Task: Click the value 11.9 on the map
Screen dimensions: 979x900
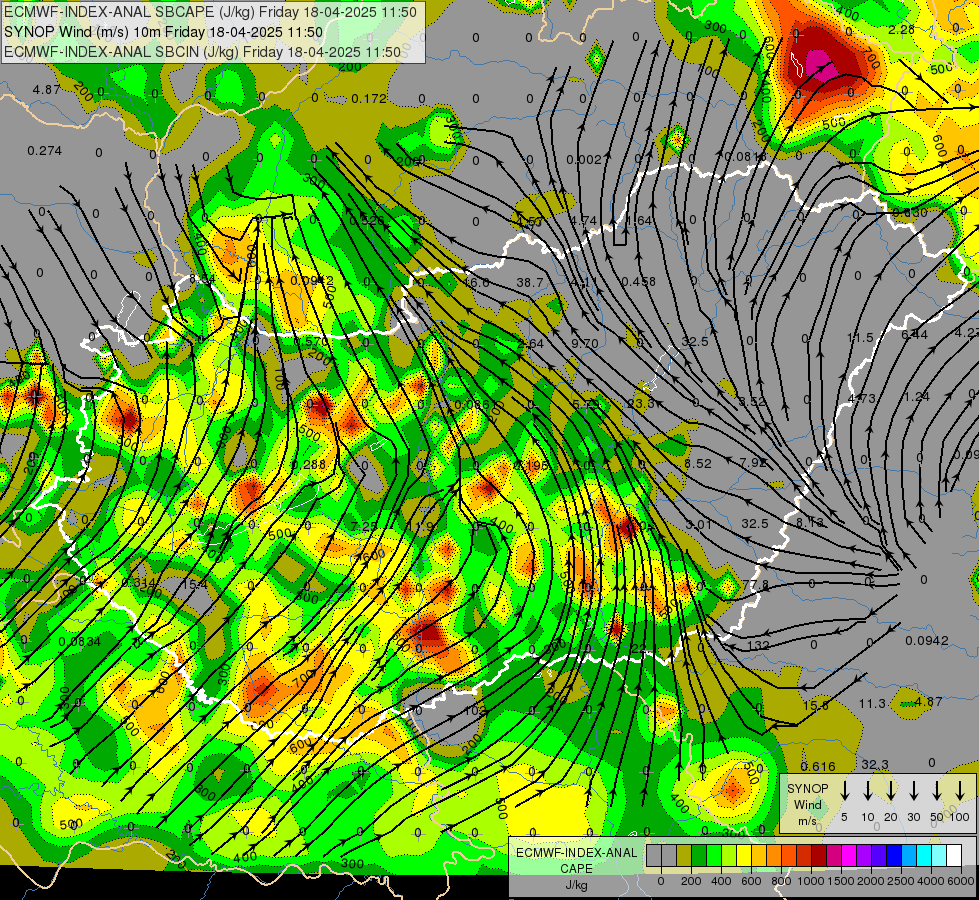Action: pyautogui.click(x=420, y=527)
